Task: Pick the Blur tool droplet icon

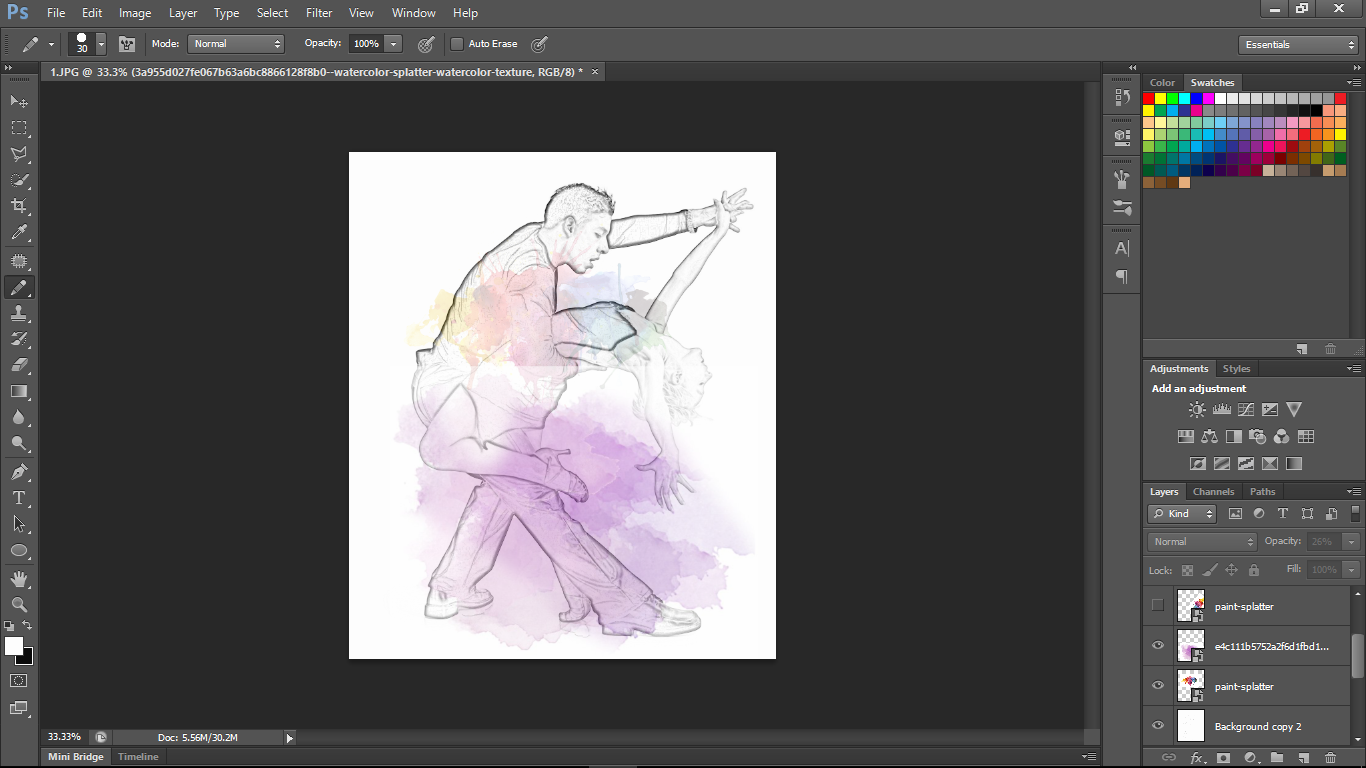Action: 19,417
